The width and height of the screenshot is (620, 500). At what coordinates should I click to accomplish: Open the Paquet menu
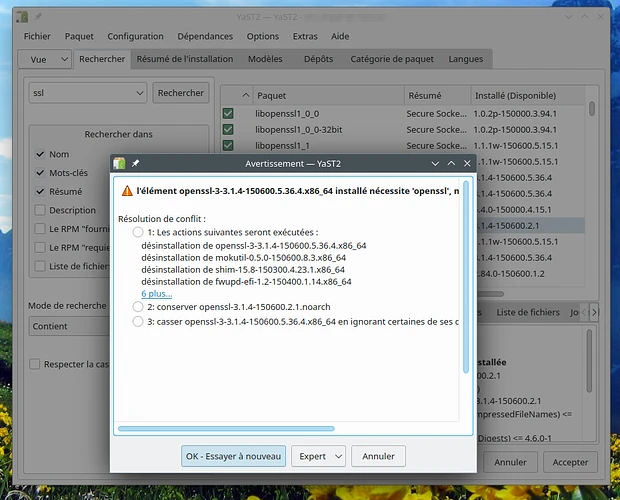(x=79, y=36)
